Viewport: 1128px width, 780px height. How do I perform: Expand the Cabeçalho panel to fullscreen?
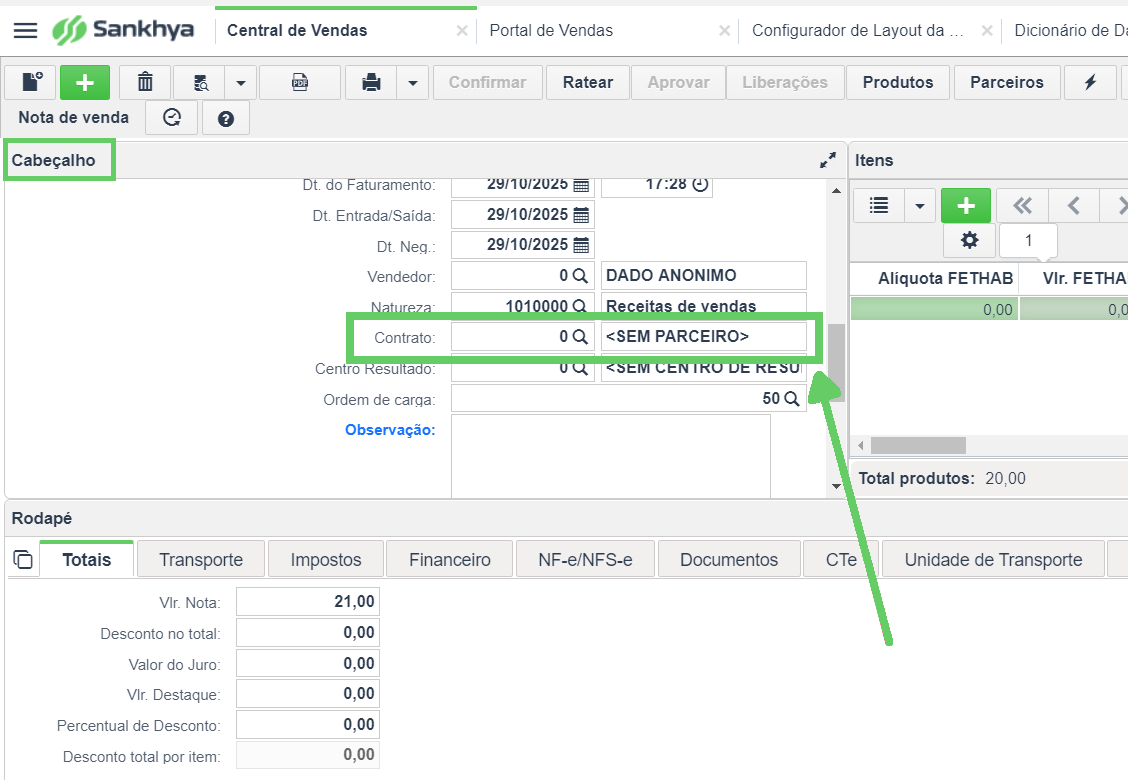[x=828, y=160]
